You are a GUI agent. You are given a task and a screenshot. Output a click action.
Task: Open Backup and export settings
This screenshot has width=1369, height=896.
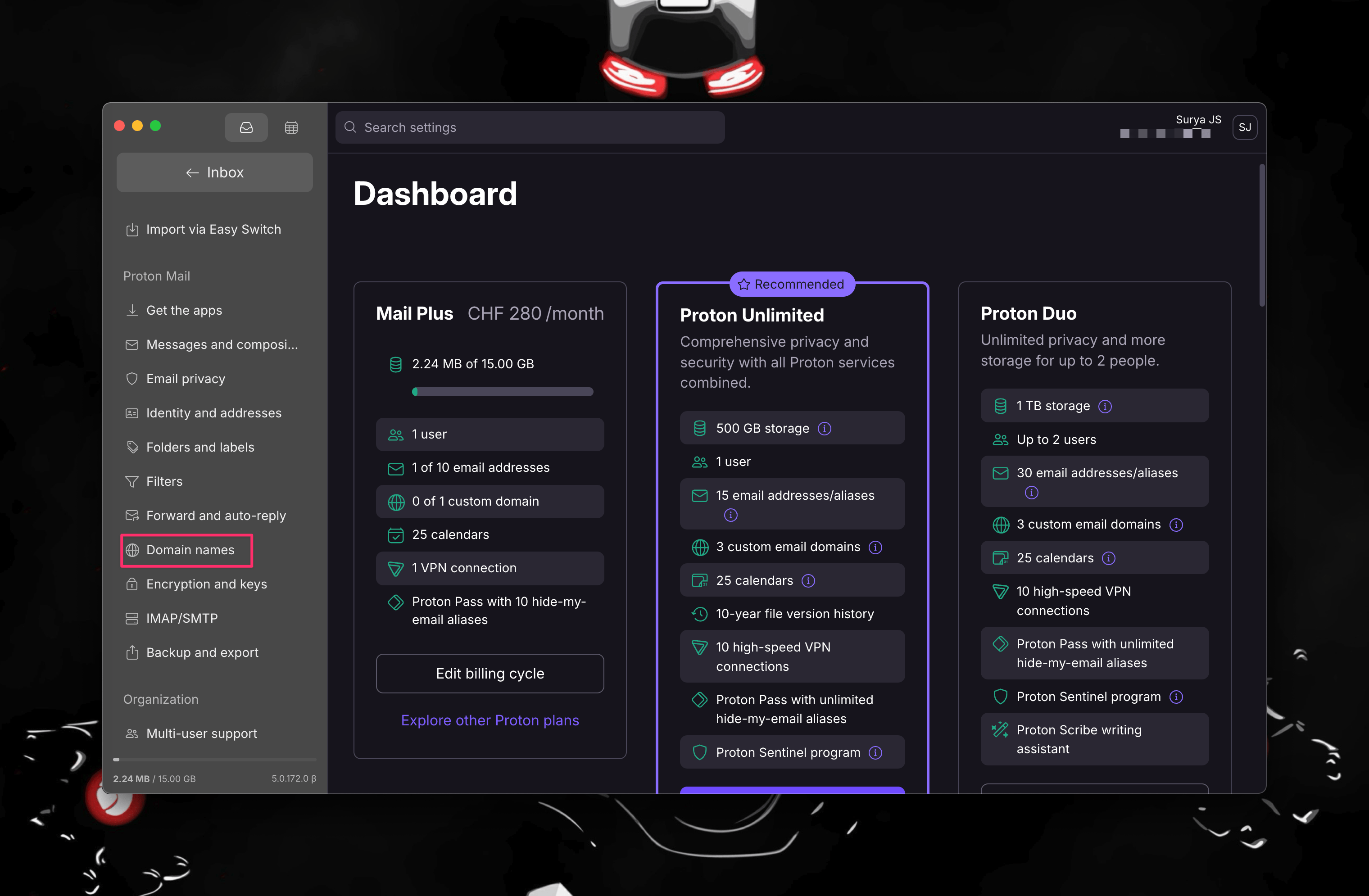(193, 653)
